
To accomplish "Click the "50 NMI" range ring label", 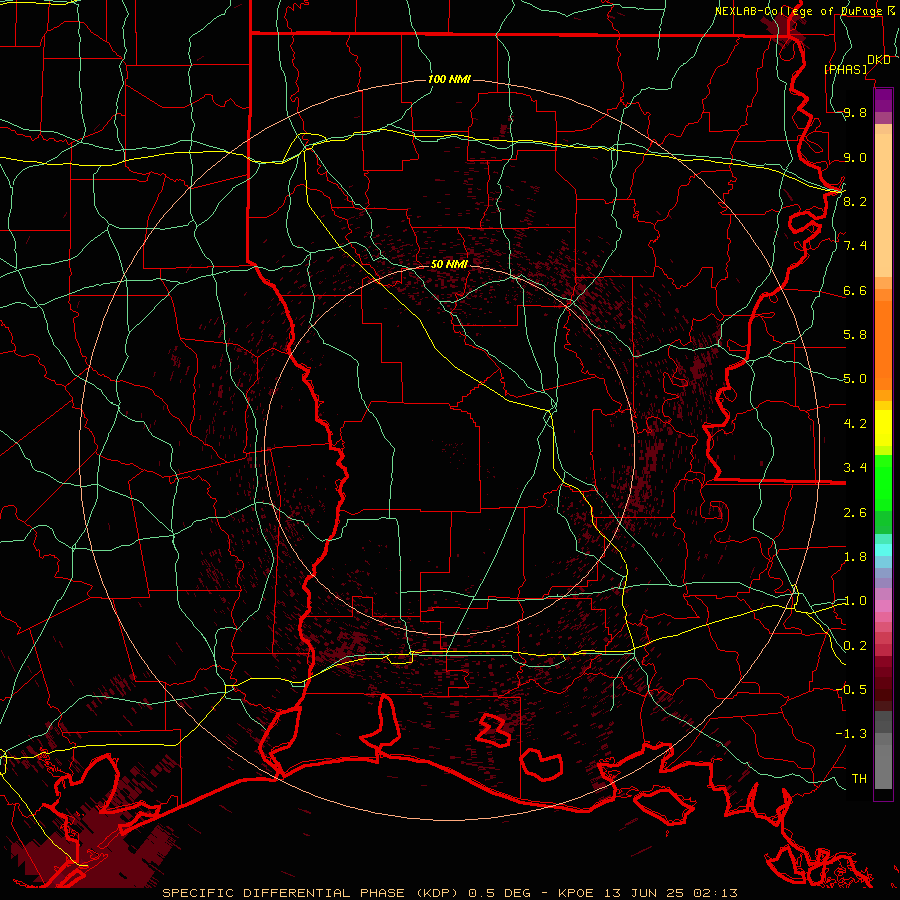I will click(x=449, y=264).
